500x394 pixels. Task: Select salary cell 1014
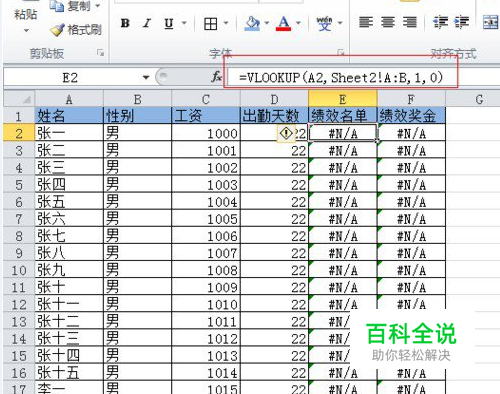[206, 373]
